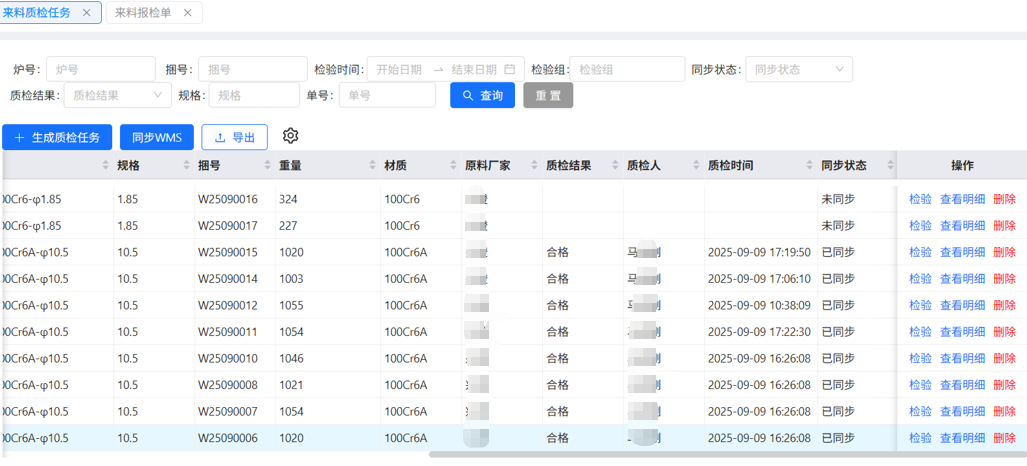Image resolution: width=1027 pixels, height=466 pixels.
Task: Open the 开始日期 date picker
Action: [x=400, y=69]
